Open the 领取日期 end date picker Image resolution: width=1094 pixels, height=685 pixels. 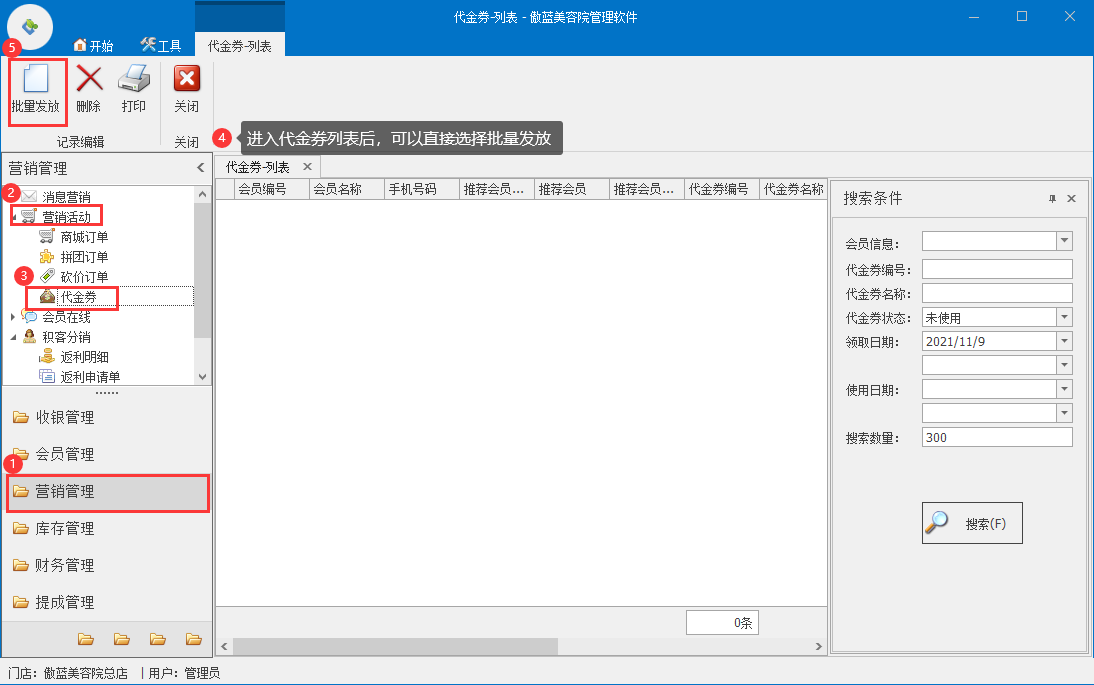tap(1064, 365)
